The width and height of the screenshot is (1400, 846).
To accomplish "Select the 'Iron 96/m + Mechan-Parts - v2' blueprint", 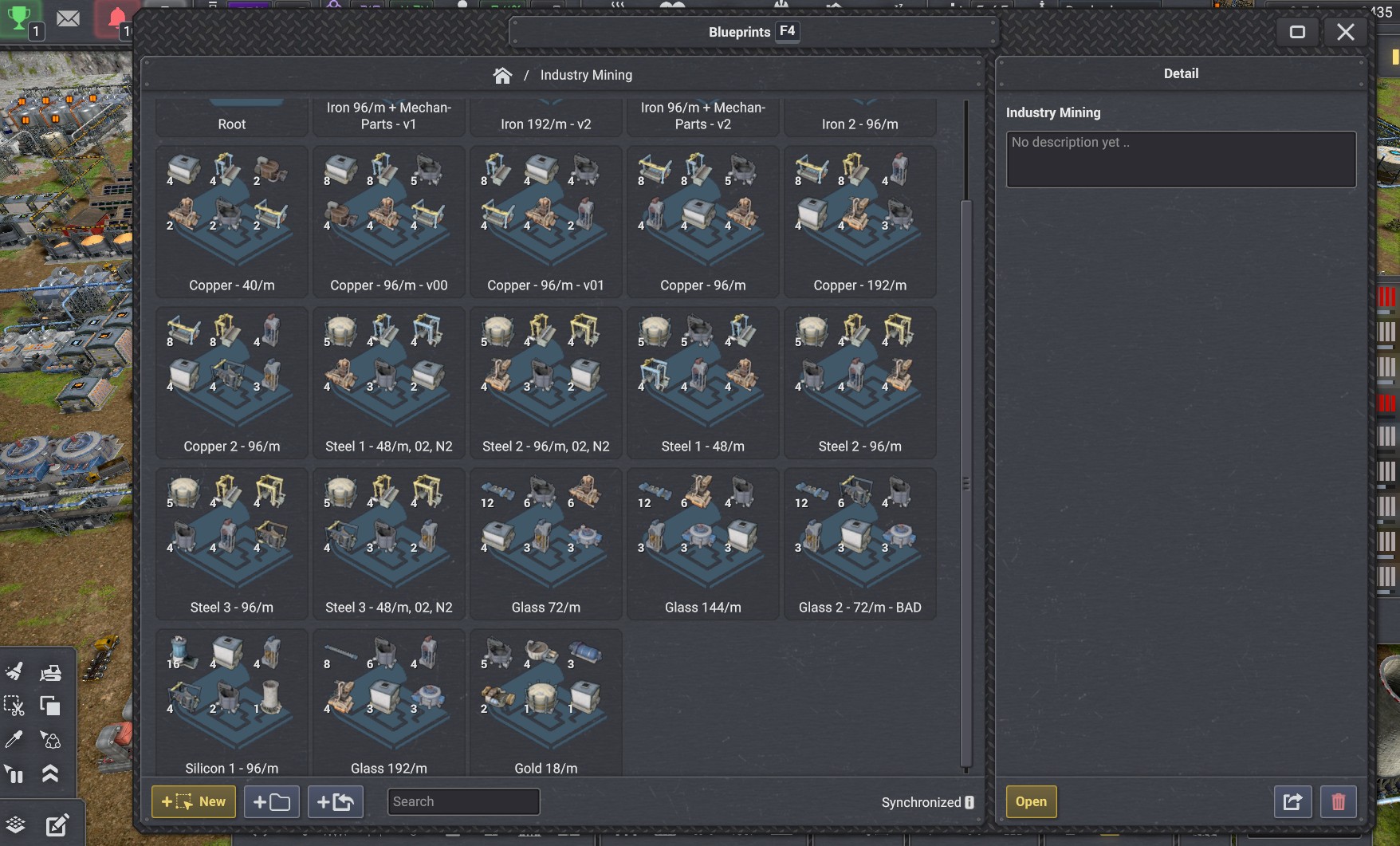I will click(x=703, y=117).
